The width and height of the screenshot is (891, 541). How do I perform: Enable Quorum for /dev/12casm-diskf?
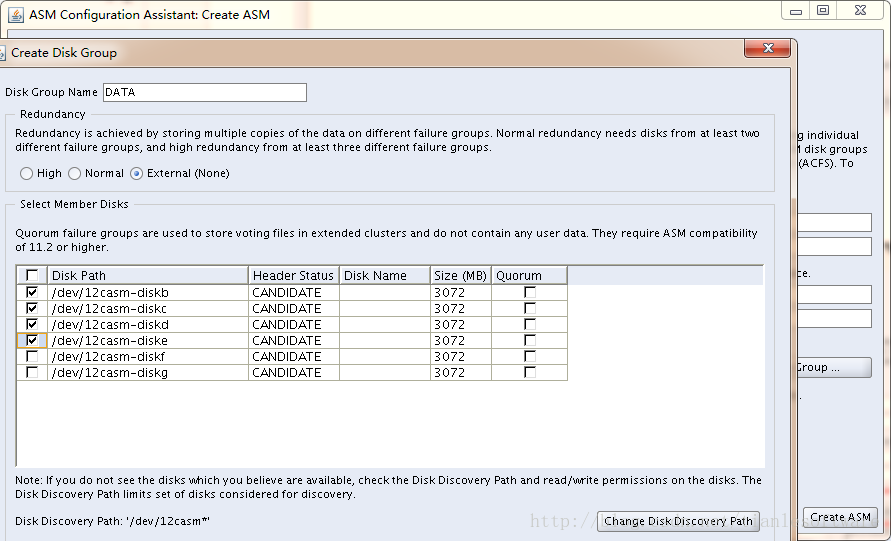pos(530,356)
